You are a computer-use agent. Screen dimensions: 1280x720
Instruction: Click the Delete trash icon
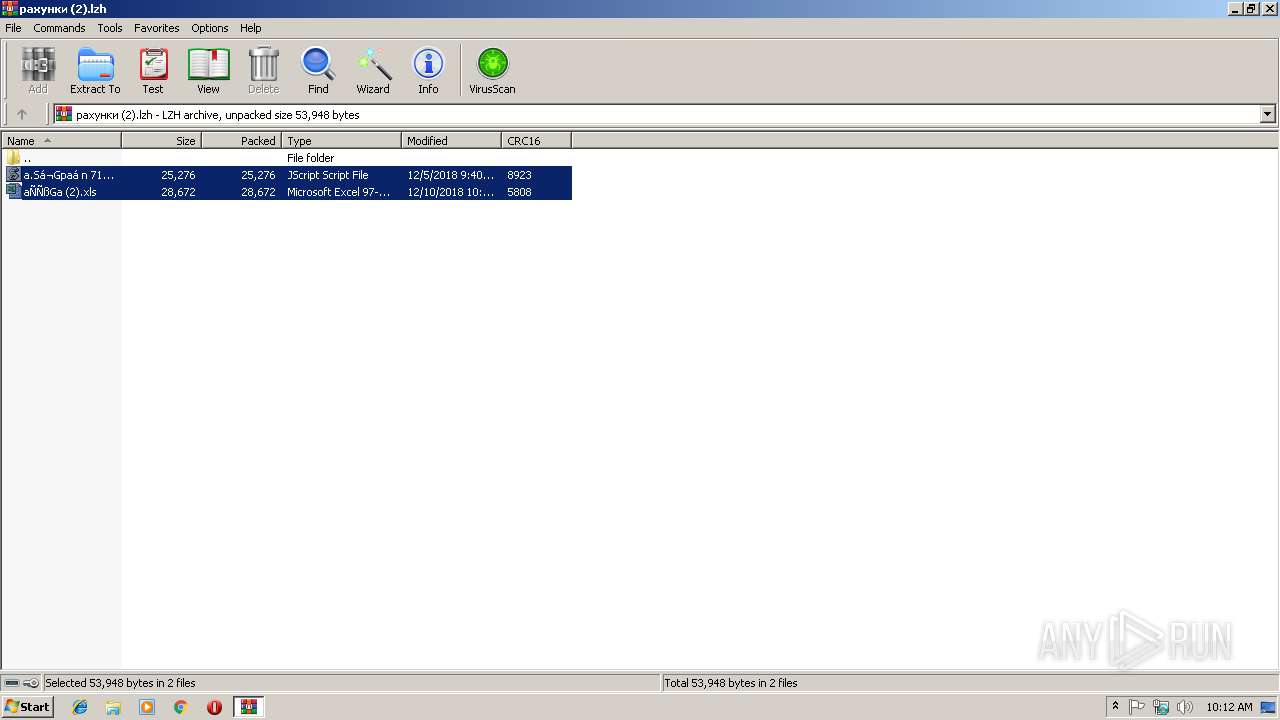[263, 71]
